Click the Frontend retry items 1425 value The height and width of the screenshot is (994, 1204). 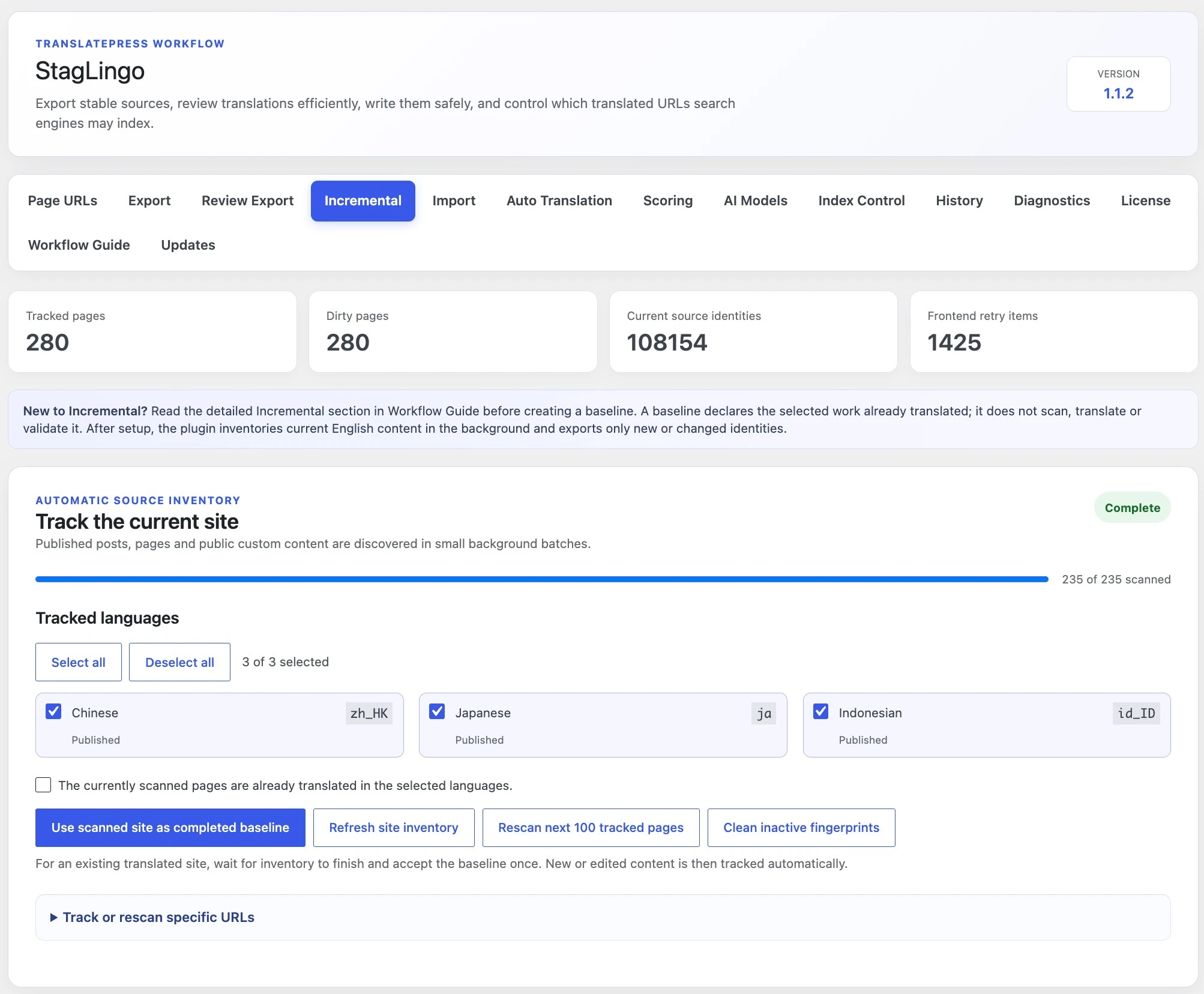(x=954, y=343)
